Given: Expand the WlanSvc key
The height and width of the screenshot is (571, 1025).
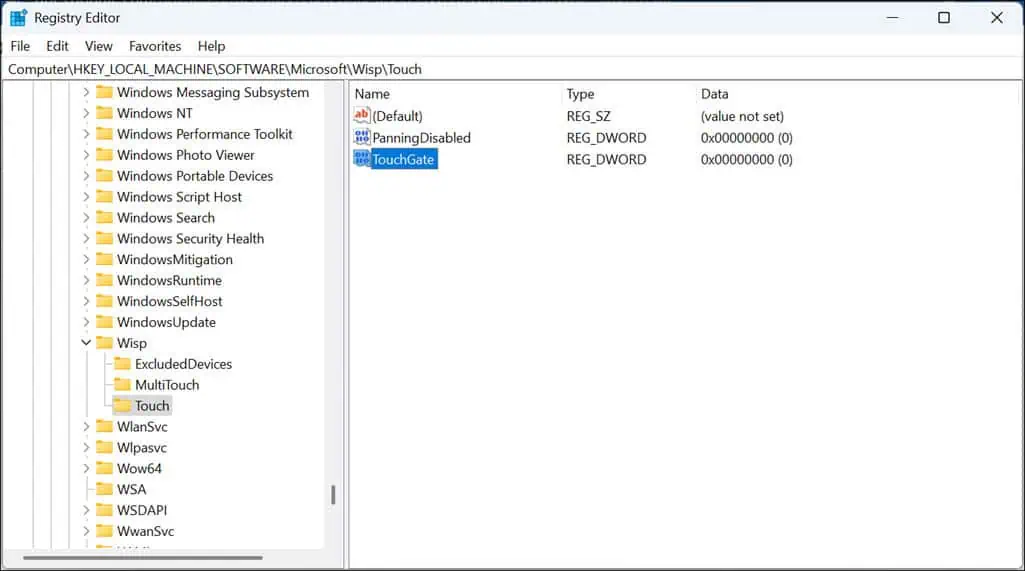Looking at the screenshot, I should (x=86, y=426).
